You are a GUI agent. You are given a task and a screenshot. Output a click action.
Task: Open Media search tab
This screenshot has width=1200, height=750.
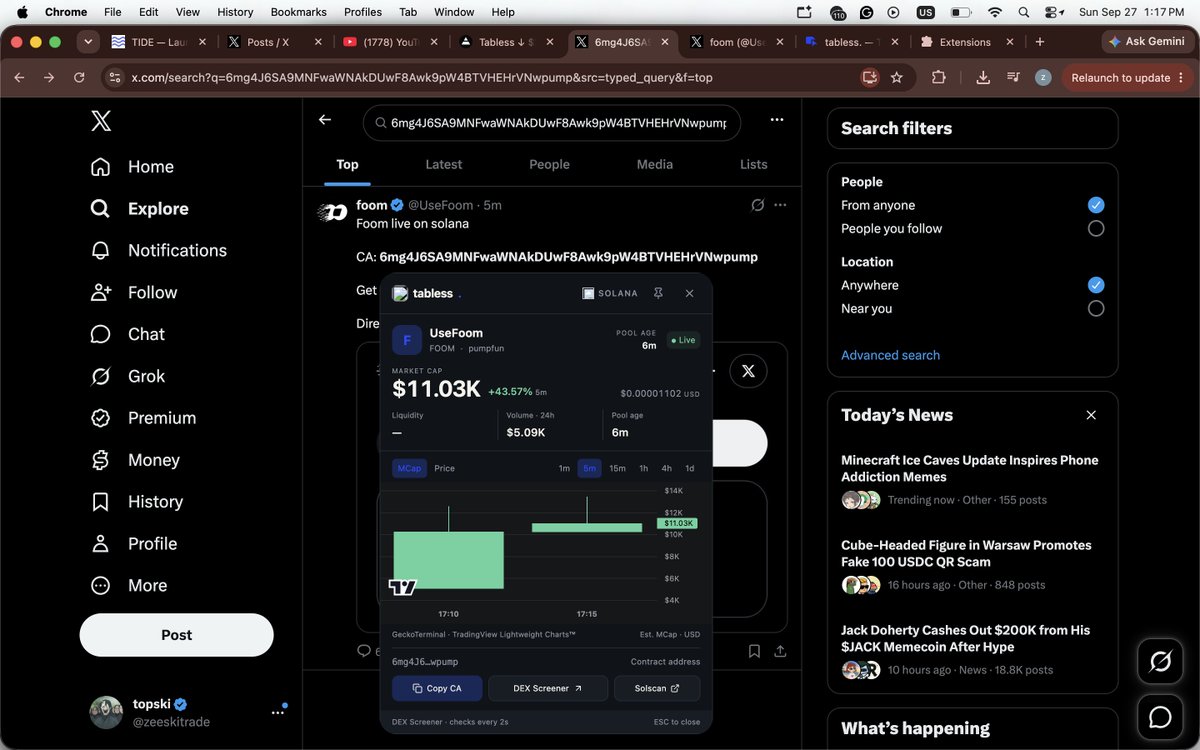(655, 164)
